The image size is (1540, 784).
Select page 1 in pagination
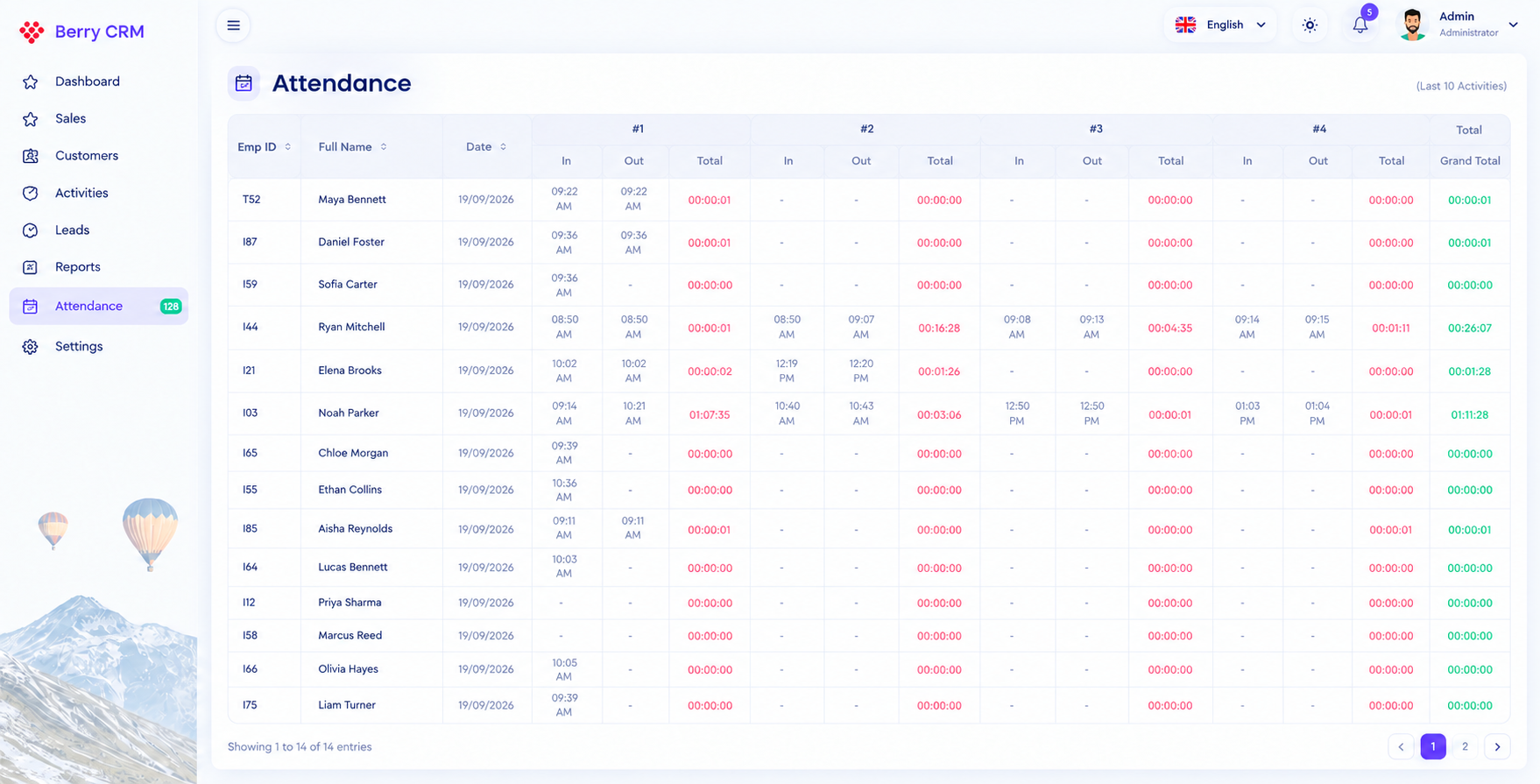pyautogui.click(x=1433, y=746)
